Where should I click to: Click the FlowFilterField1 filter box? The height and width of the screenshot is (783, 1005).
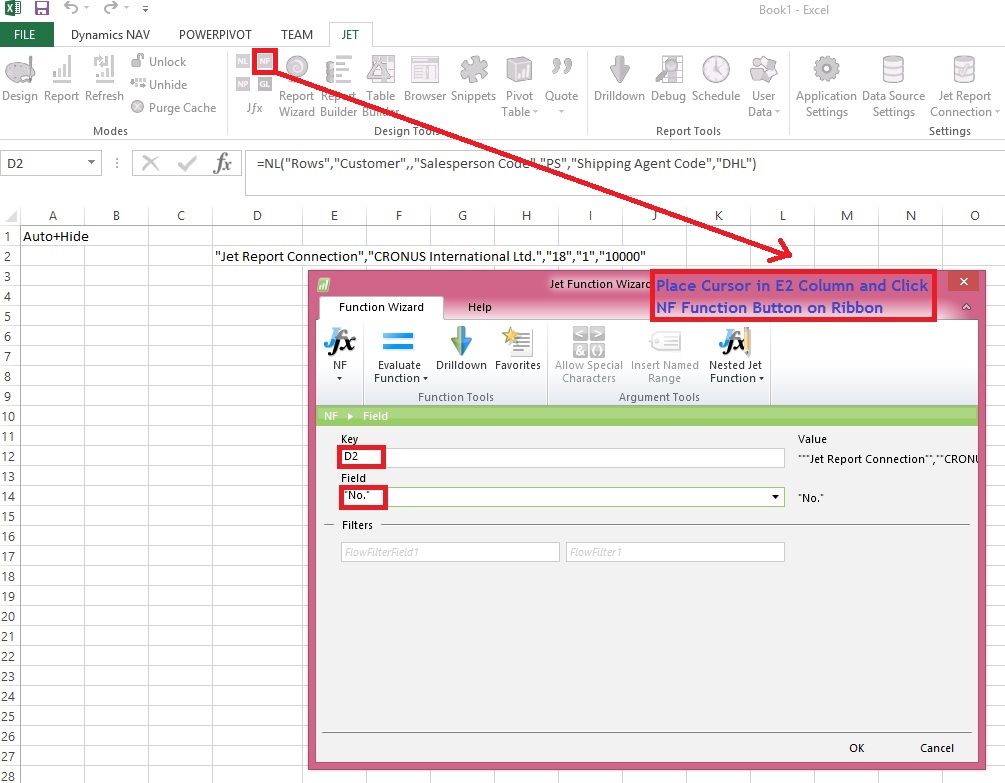[450, 552]
